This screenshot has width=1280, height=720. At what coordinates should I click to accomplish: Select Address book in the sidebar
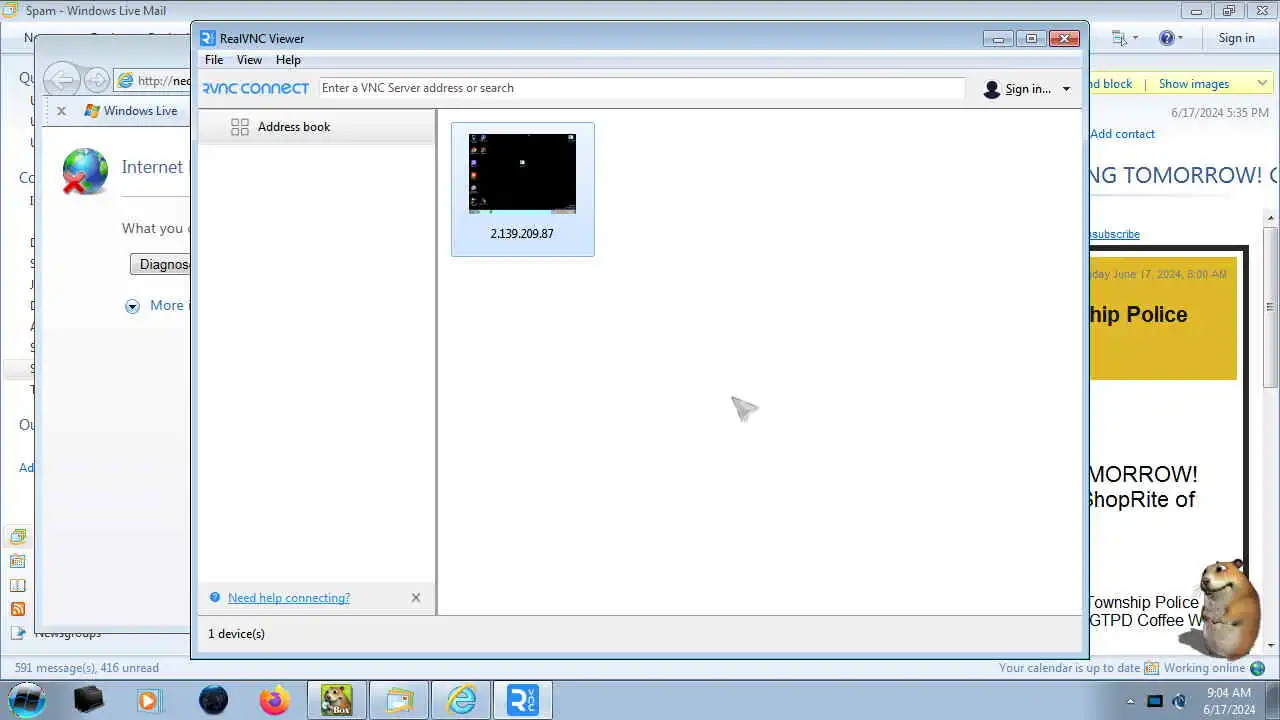tap(317, 127)
